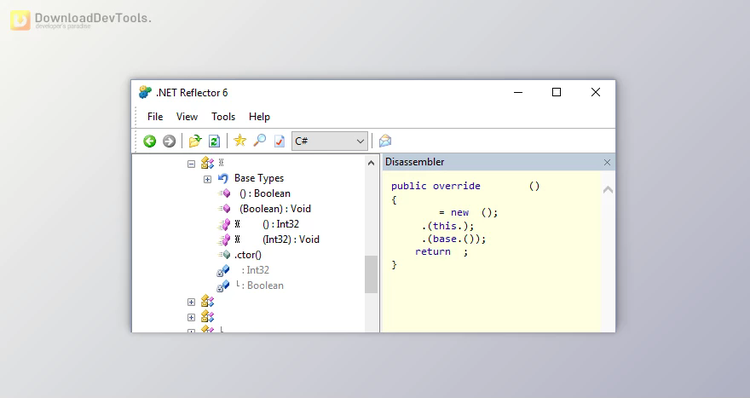Image resolution: width=750 pixels, height=398 pixels.
Task: Select the Base Types tree item
Action: (259, 178)
